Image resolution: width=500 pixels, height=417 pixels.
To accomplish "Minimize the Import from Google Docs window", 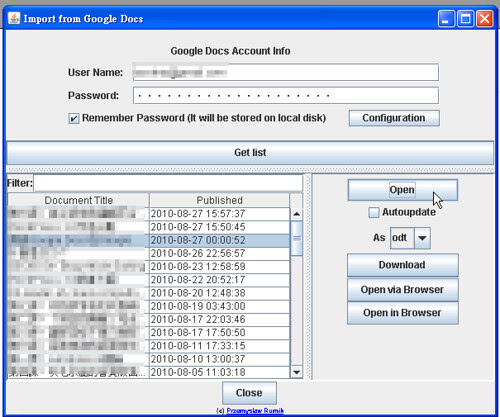I will pyautogui.click(x=446, y=19).
